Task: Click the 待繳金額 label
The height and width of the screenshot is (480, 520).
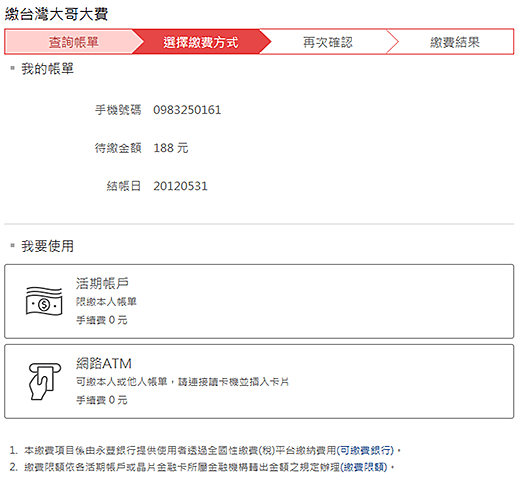Action: coord(118,148)
